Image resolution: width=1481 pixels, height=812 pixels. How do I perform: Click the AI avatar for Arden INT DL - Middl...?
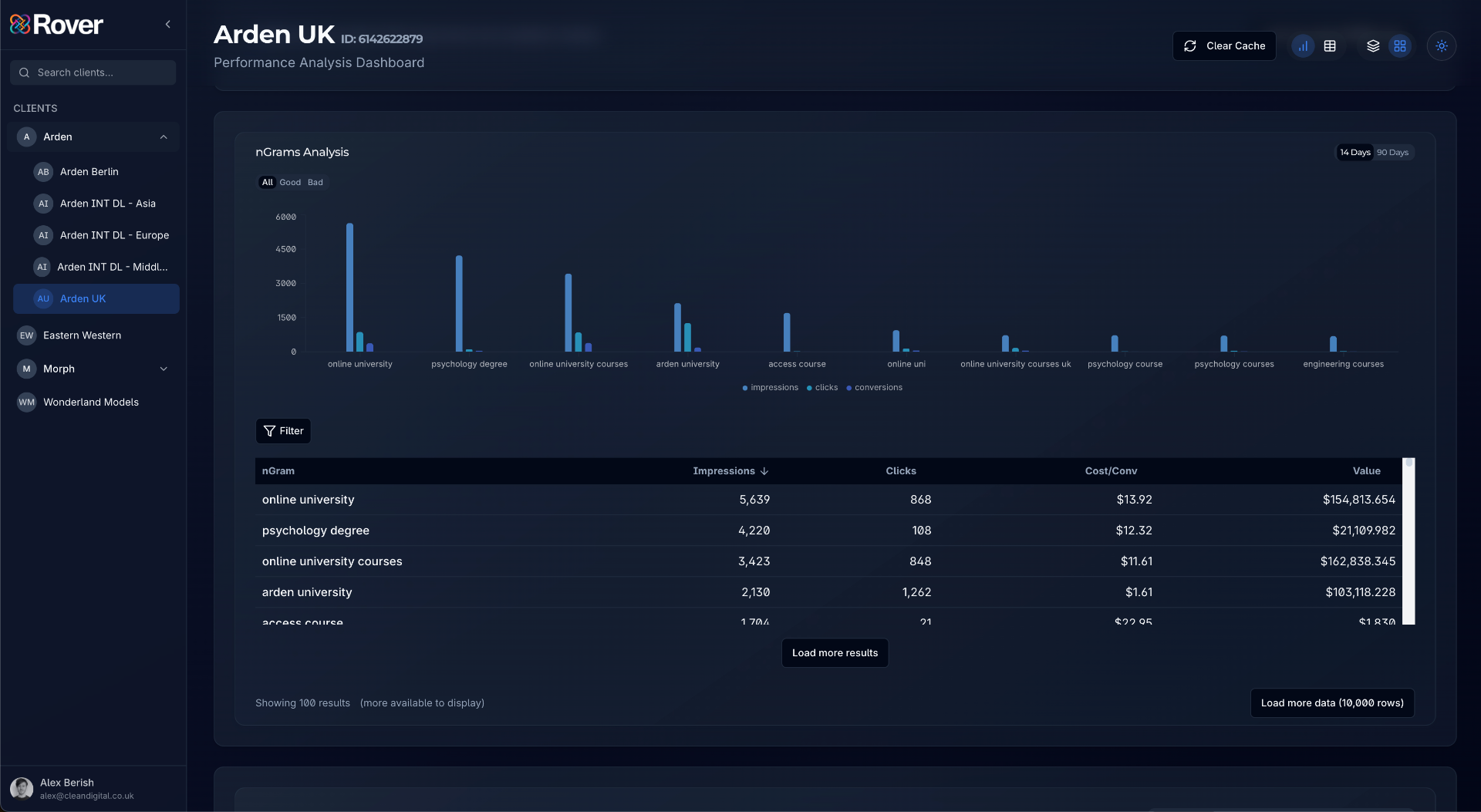click(42, 267)
